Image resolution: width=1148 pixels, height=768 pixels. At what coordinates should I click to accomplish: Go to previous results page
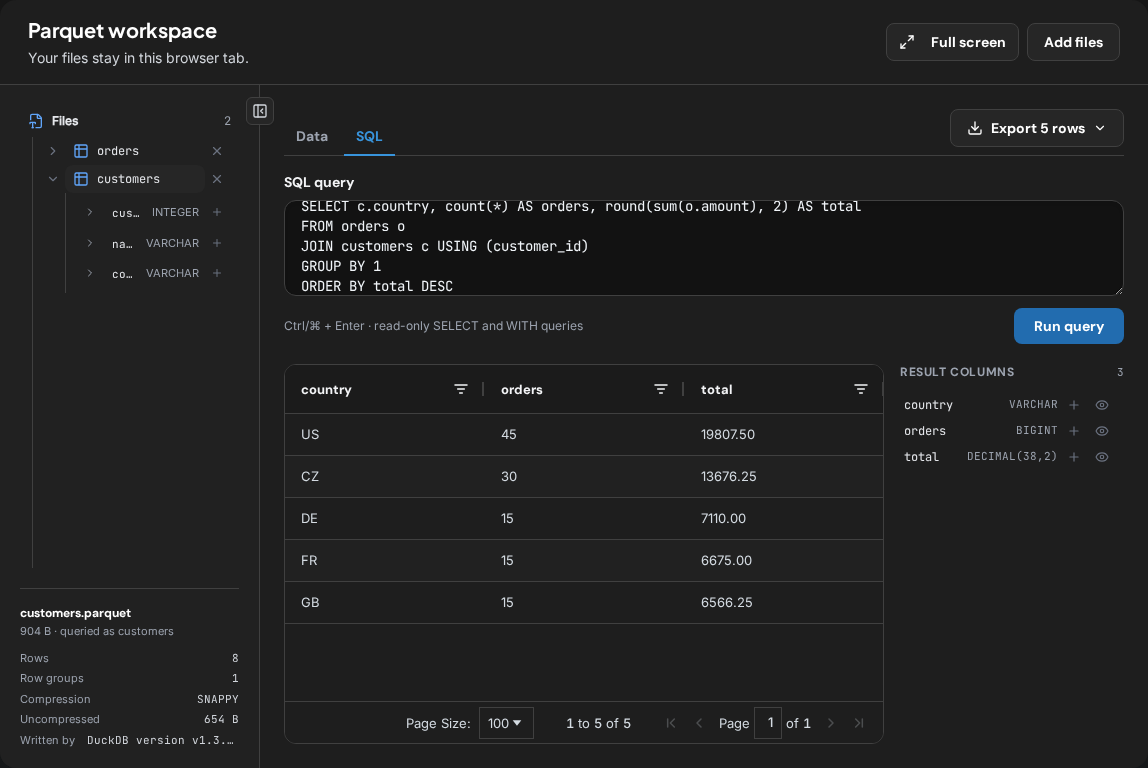click(x=699, y=723)
